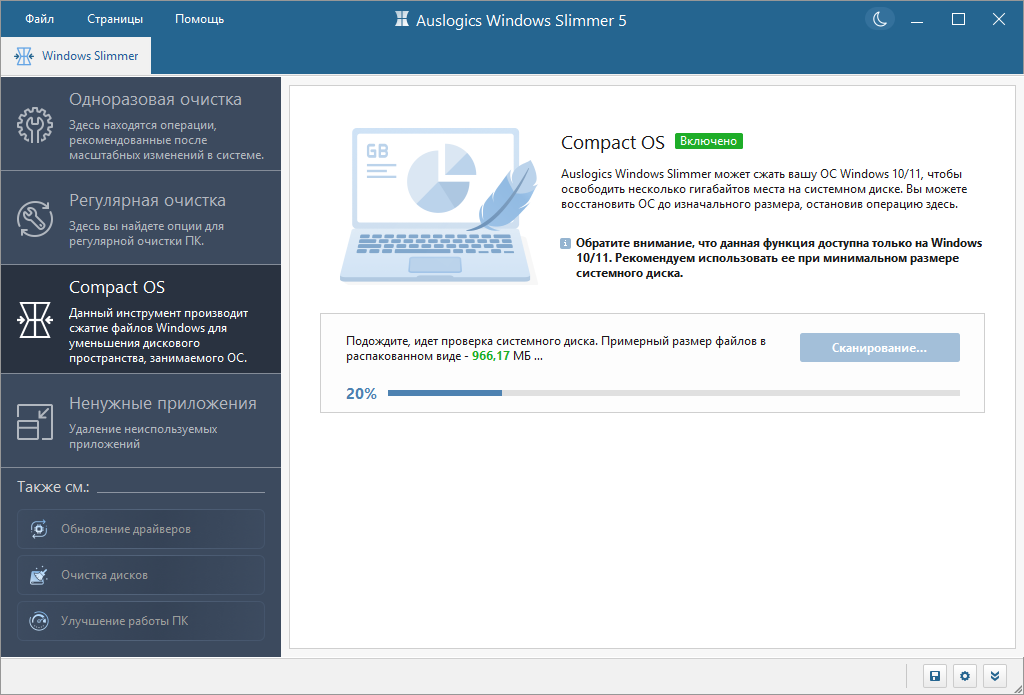The width and height of the screenshot is (1024, 695).
Task: Expand panel with double chevron down icon
Action: tap(995, 676)
